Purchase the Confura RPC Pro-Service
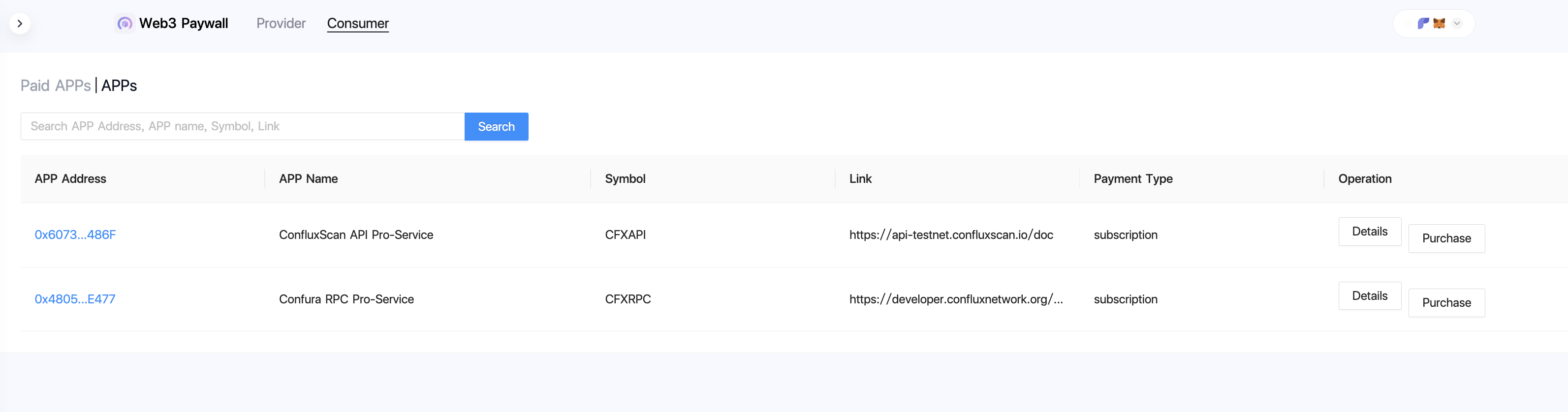Viewport: 1568px width, 412px height. click(x=1445, y=303)
